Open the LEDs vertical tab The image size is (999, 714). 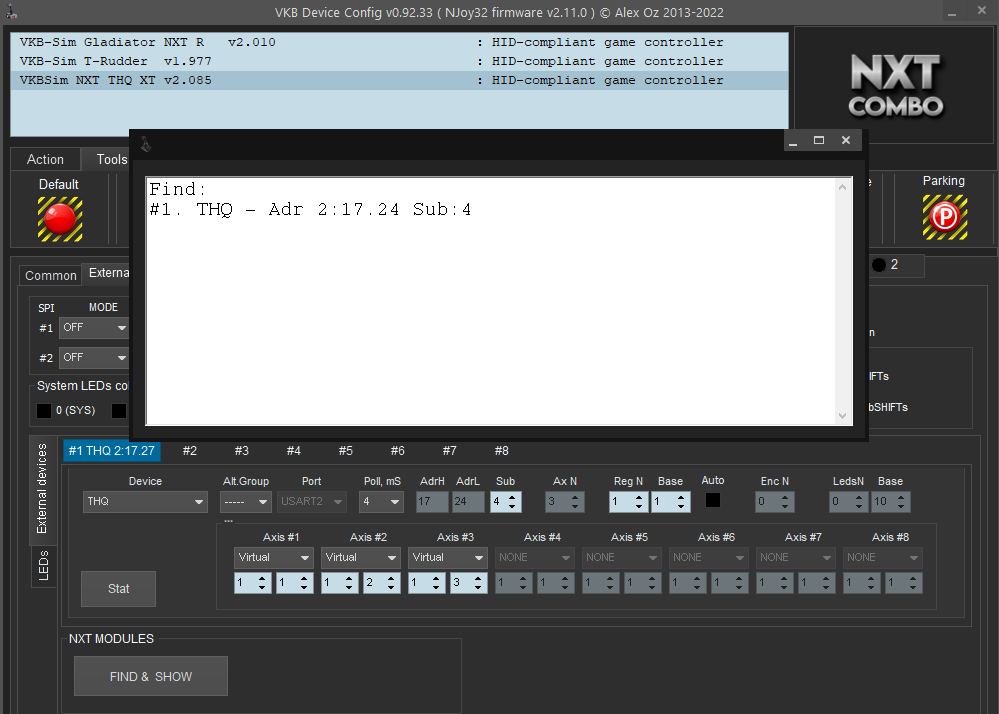click(x=43, y=566)
